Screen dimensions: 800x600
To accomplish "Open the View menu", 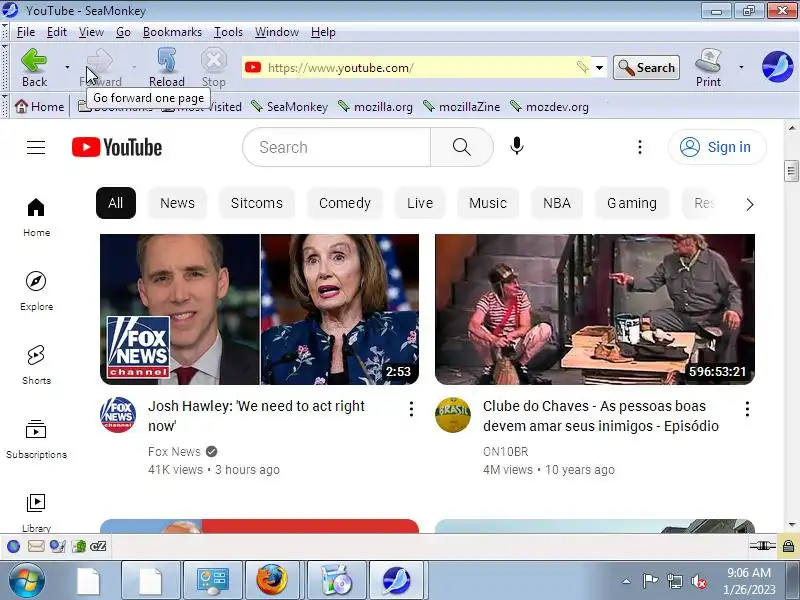I will tap(91, 32).
